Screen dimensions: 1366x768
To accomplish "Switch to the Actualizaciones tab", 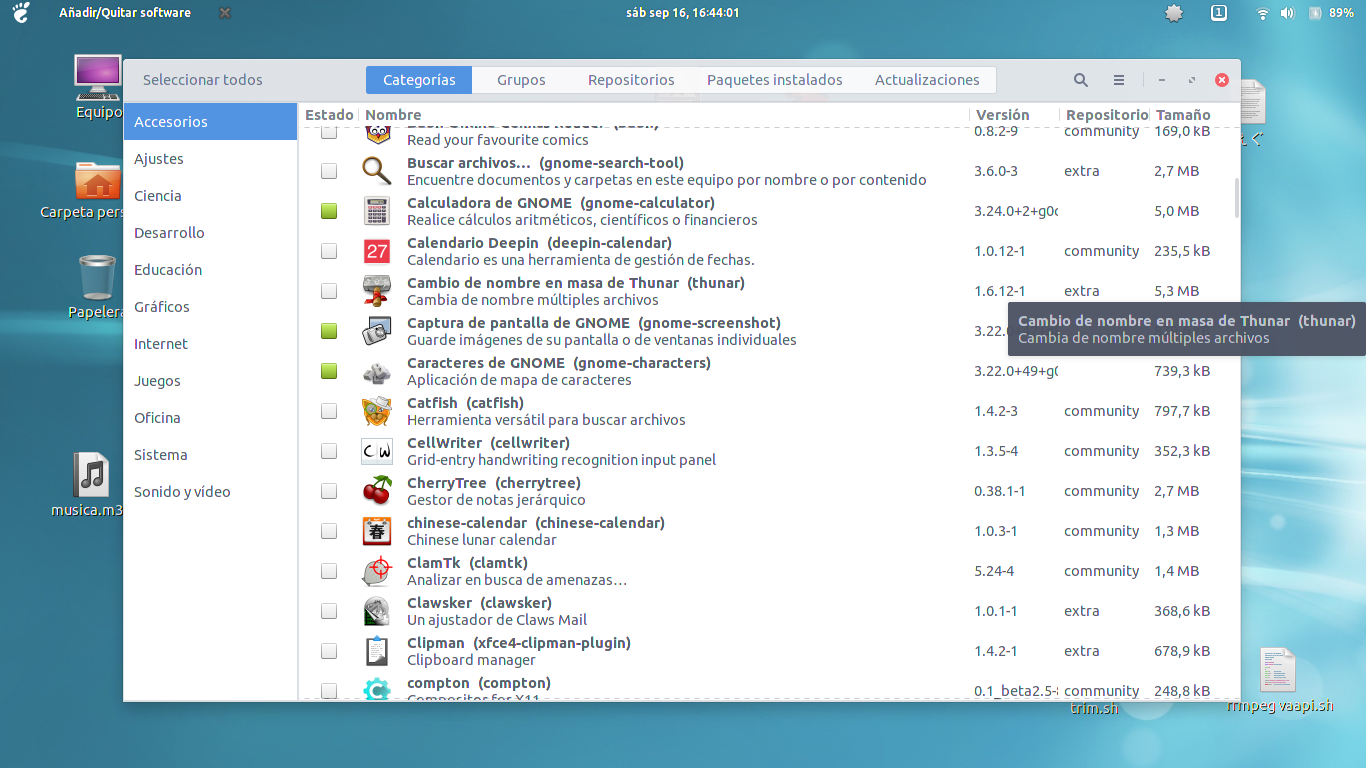I will [x=927, y=80].
